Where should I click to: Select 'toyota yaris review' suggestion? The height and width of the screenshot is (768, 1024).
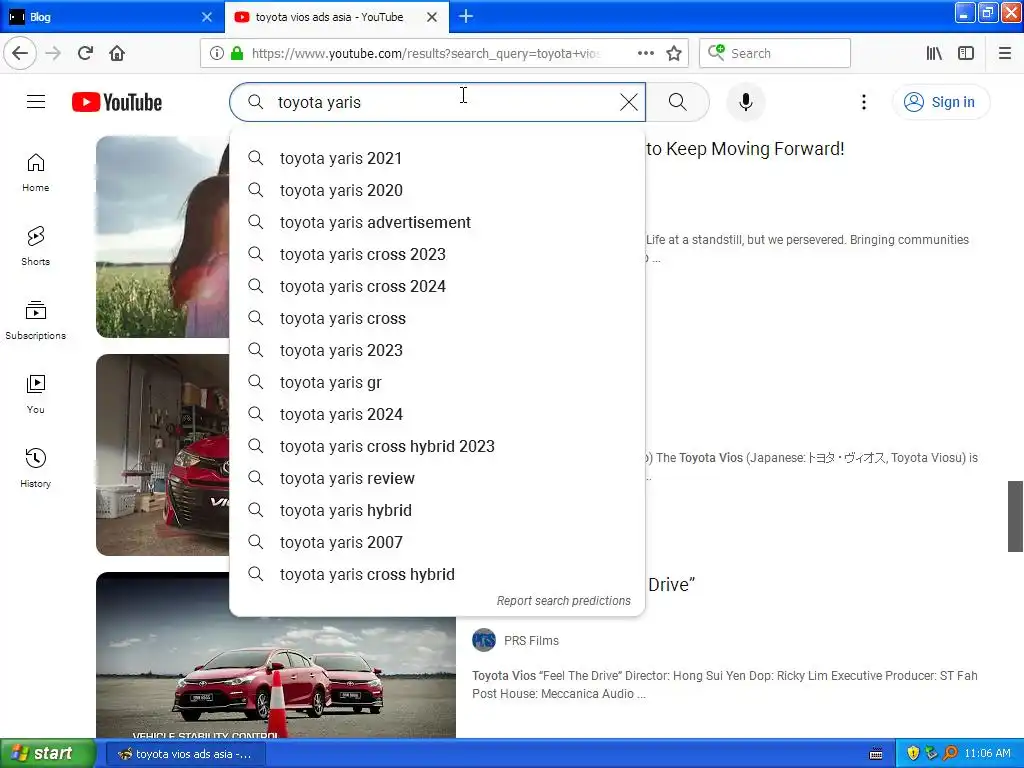(x=437, y=478)
